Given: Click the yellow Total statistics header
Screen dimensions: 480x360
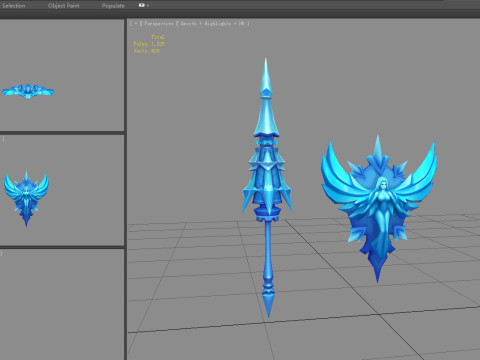Looking at the screenshot, I should point(158,37).
